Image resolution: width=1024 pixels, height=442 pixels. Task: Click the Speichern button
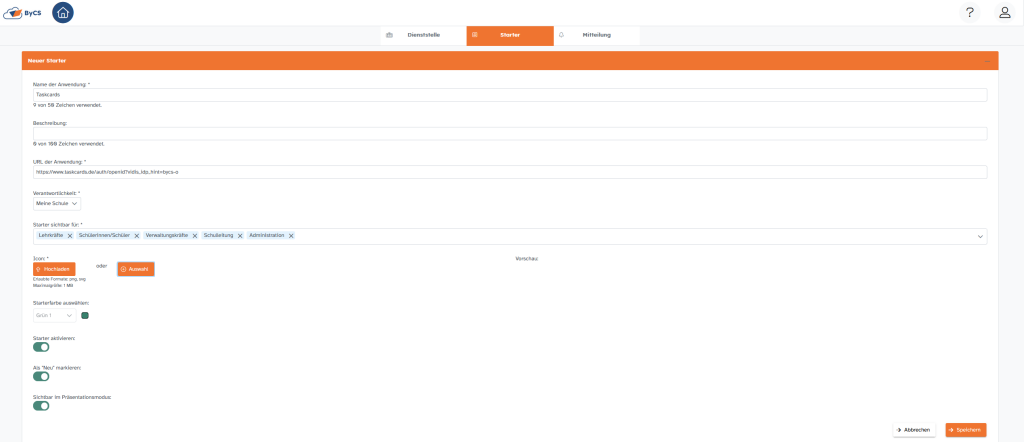point(965,430)
